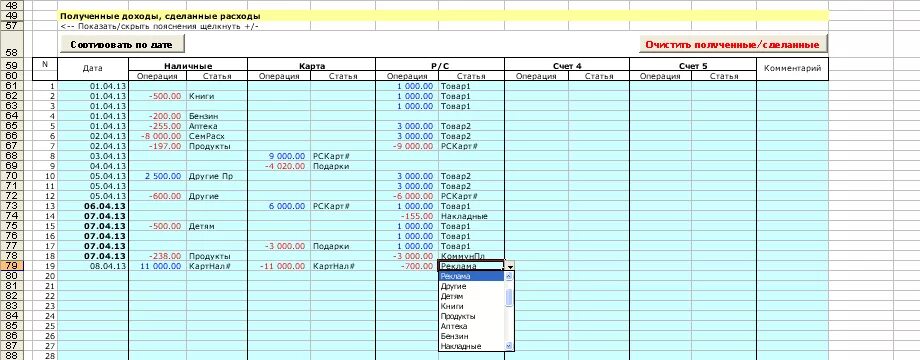920x360 pixels.
Task: Click the 'Операция' subheader under Наличные
Action: point(157,76)
